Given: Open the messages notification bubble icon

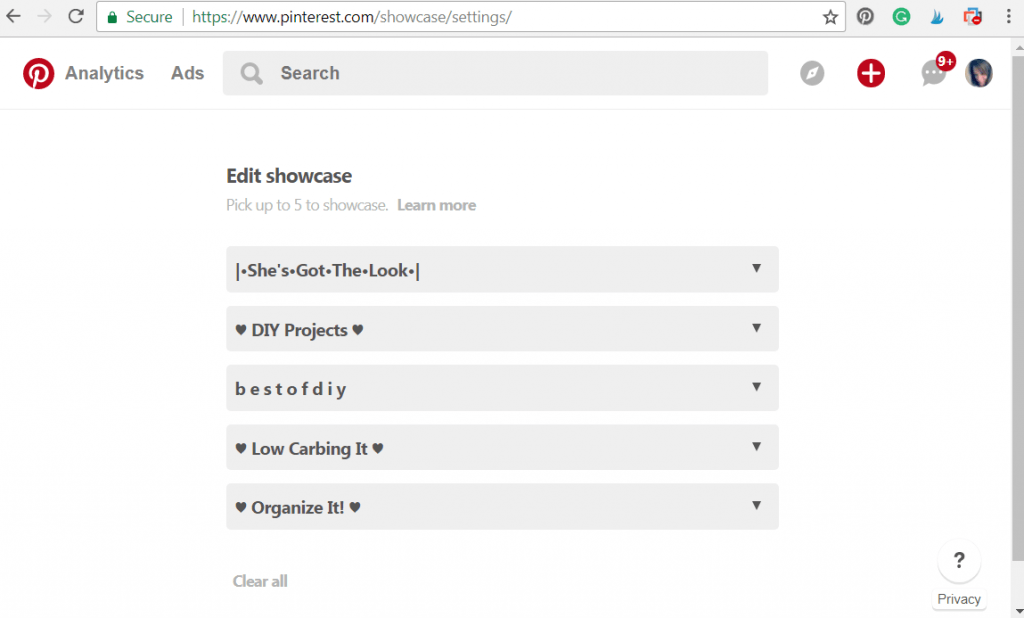Looking at the screenshot, I should (933, 73).
